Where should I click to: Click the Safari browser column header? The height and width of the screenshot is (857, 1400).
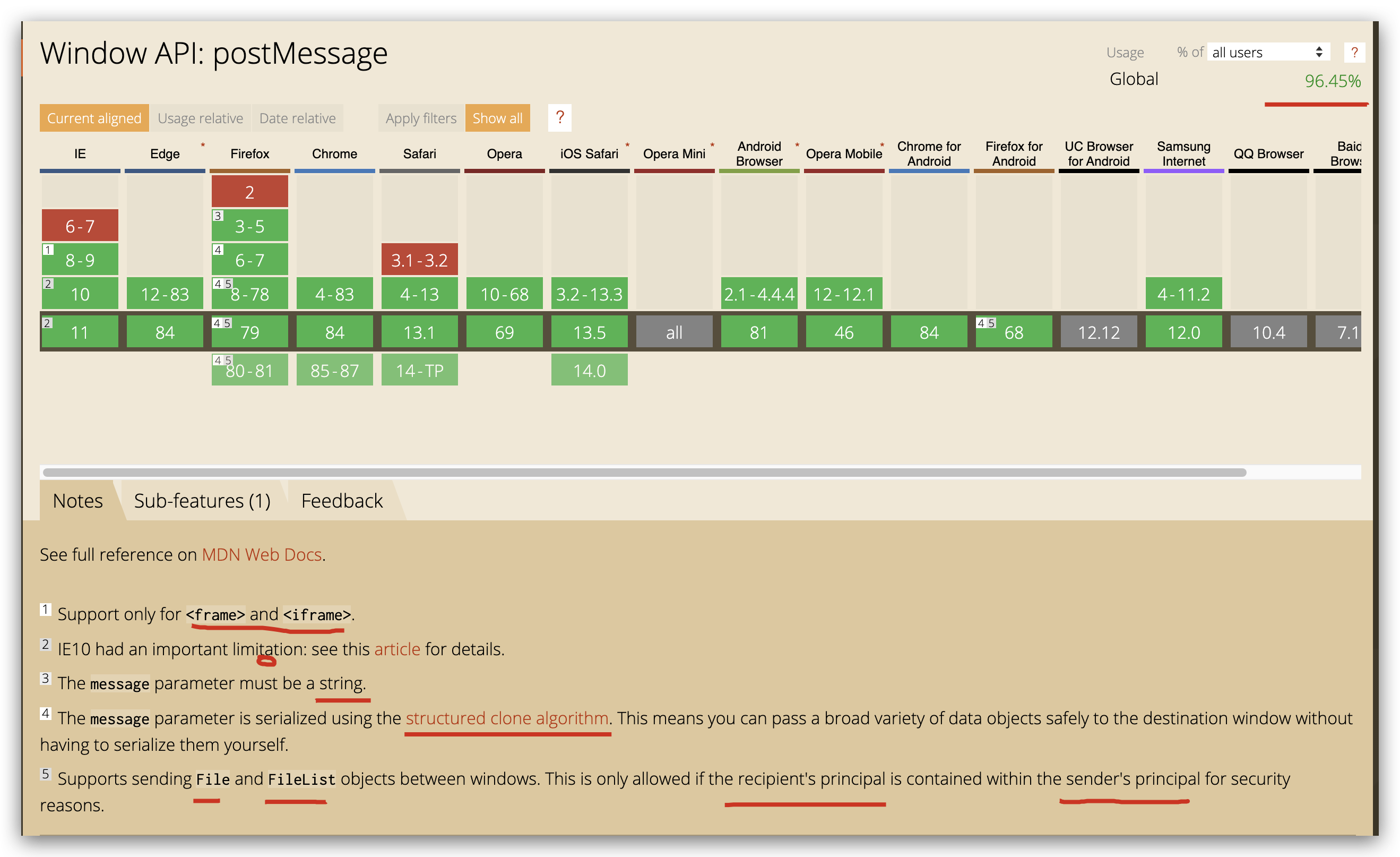coord(420,153)
